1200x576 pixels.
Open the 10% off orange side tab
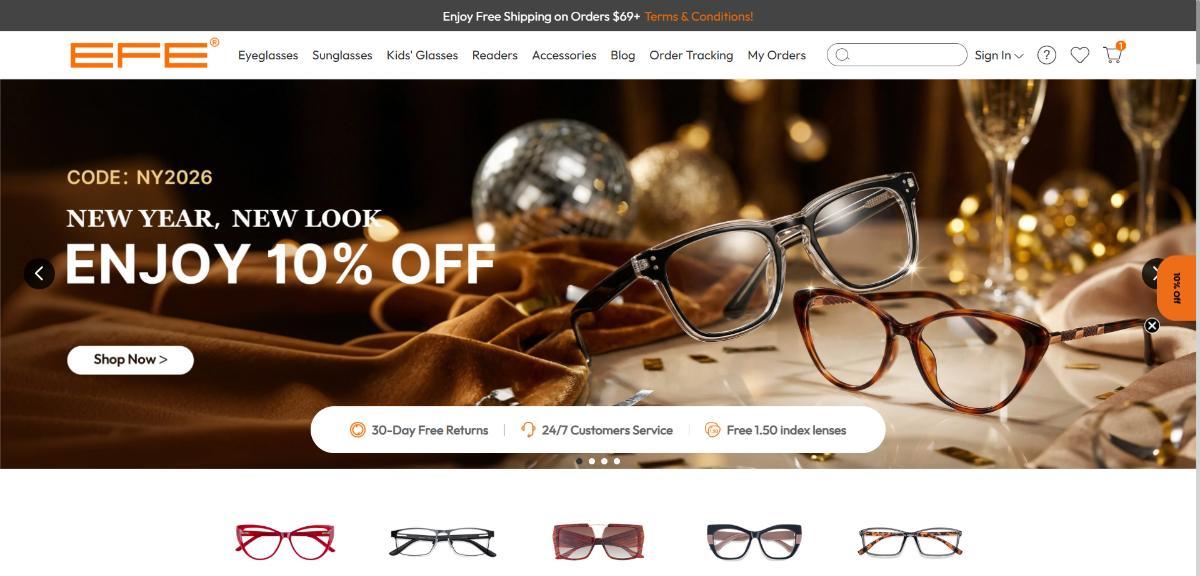[1178, 287]
